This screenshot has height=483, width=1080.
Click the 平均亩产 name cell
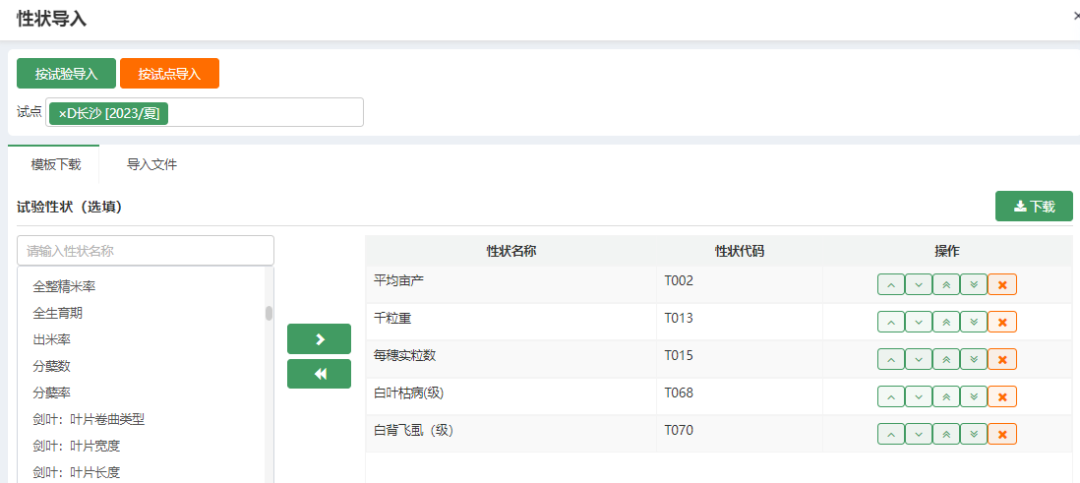point(511,285)
